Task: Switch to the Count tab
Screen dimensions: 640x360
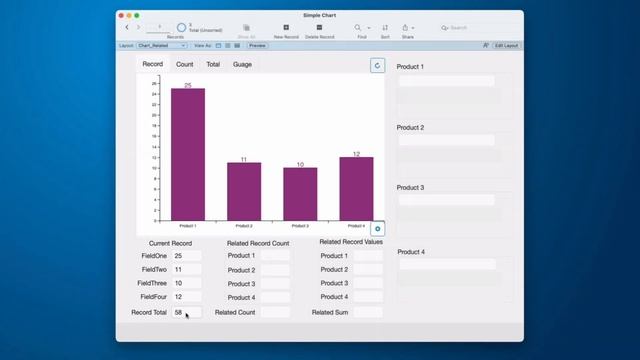Action: [x=184, y=64]
